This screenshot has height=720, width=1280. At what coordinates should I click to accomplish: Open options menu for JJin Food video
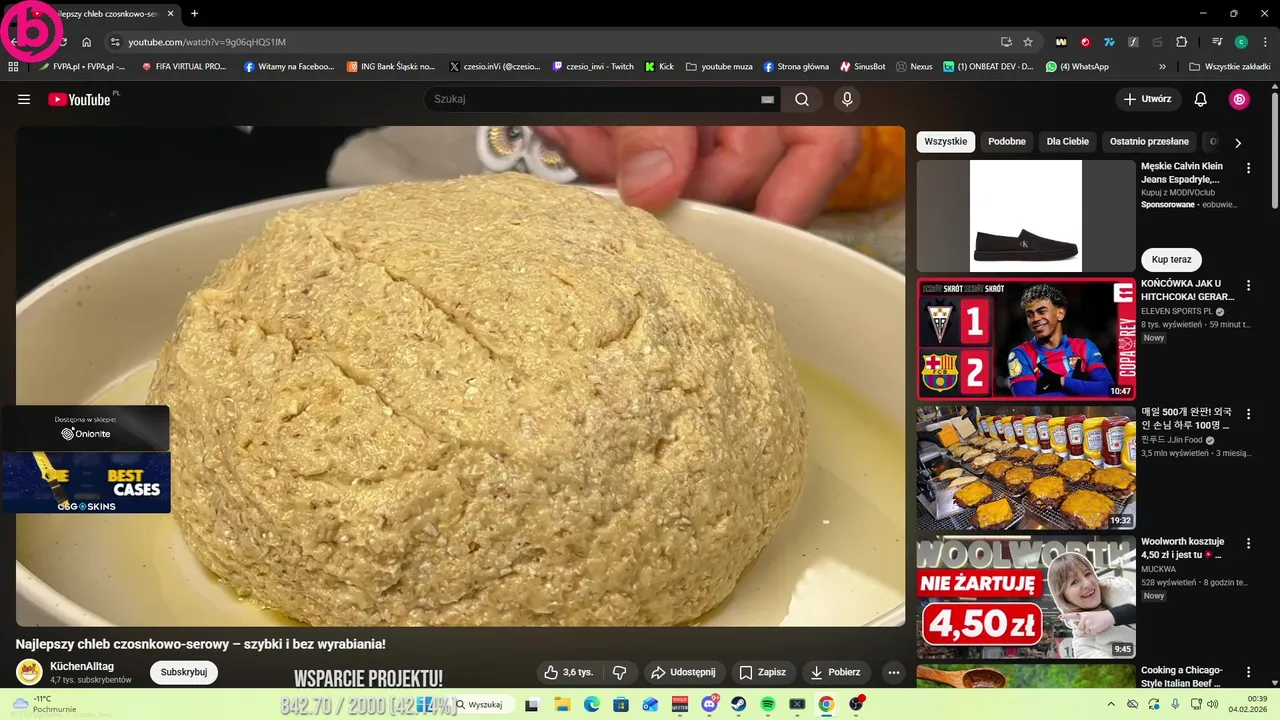[1248, 413]
